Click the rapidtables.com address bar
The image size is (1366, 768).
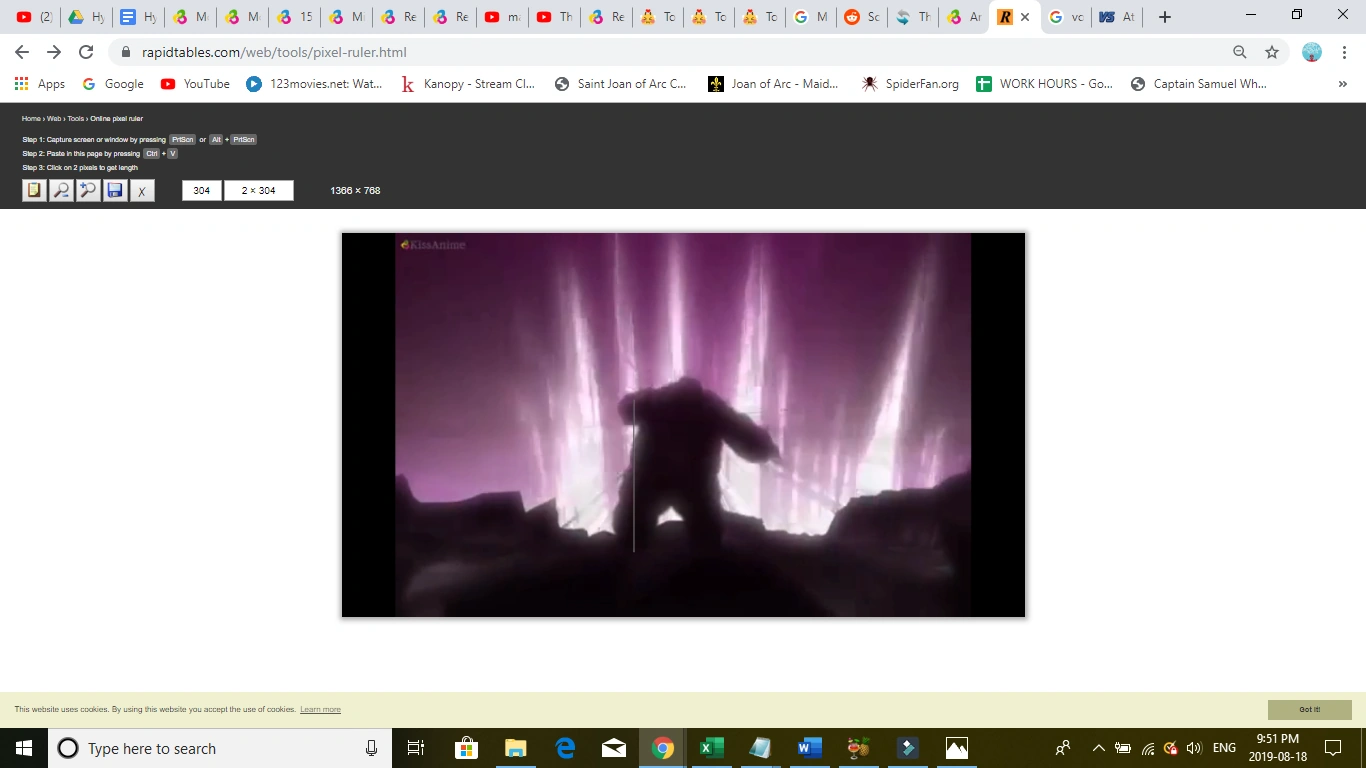(670, 52)
